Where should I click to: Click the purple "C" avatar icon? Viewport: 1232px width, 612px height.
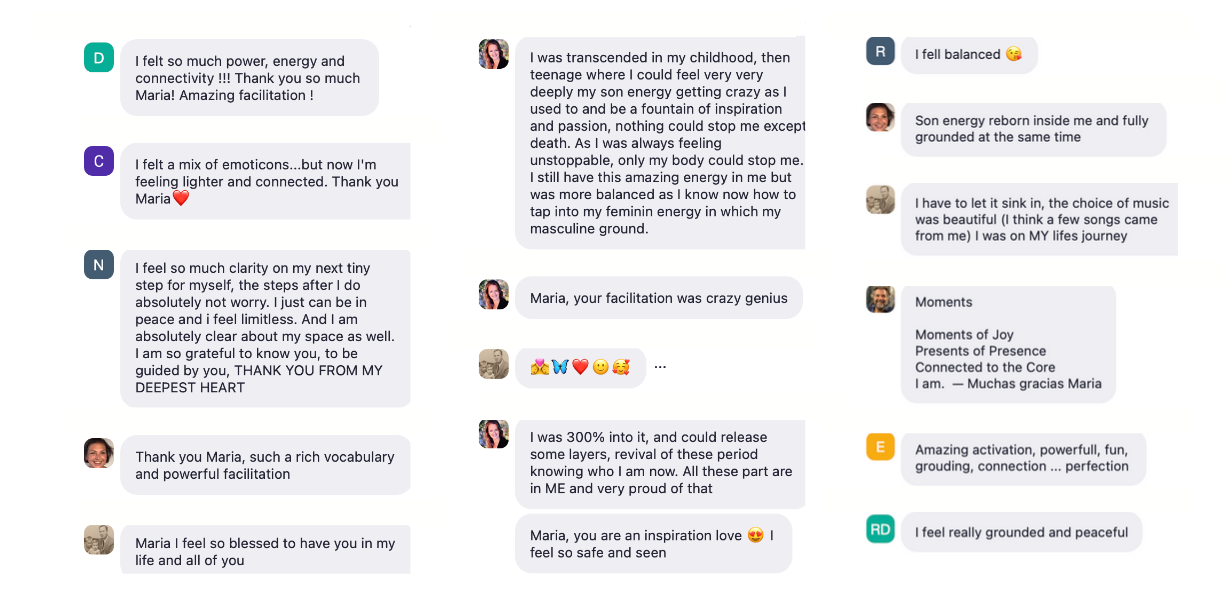pos(99,161)
